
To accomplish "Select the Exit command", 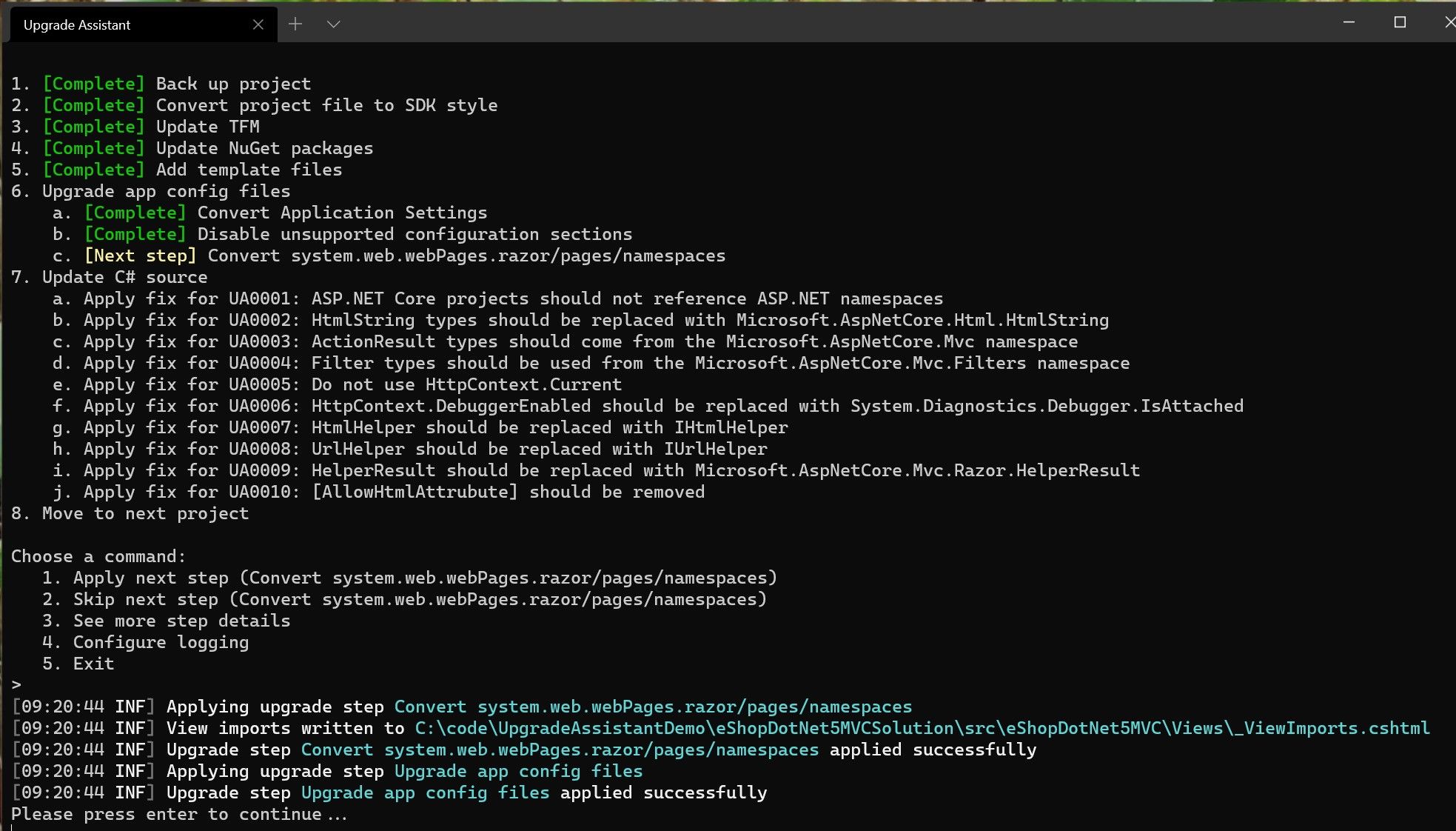I will point(93,663).
